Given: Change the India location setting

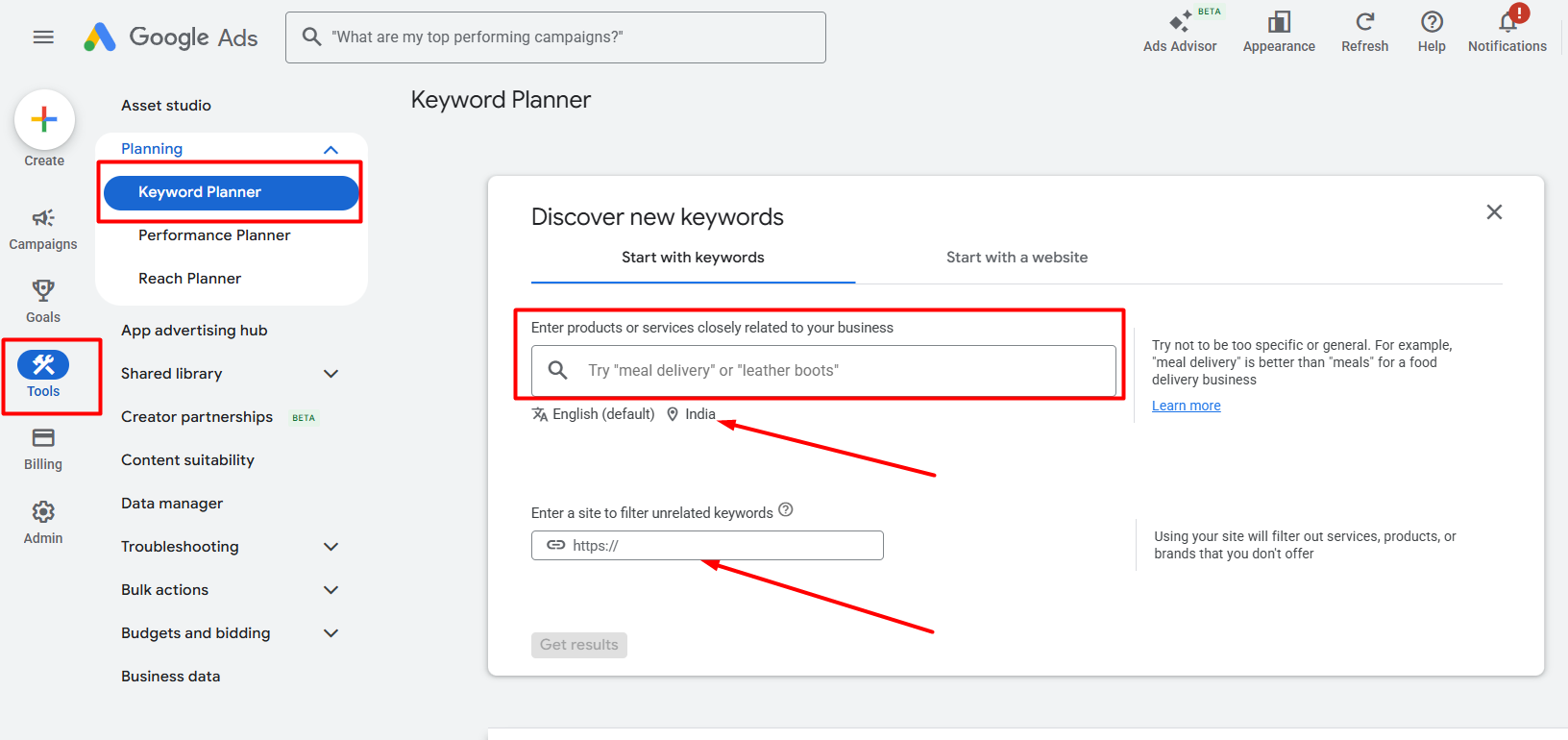Looking at the screenshot, I should pyautogui.click(x=692, y=414).
